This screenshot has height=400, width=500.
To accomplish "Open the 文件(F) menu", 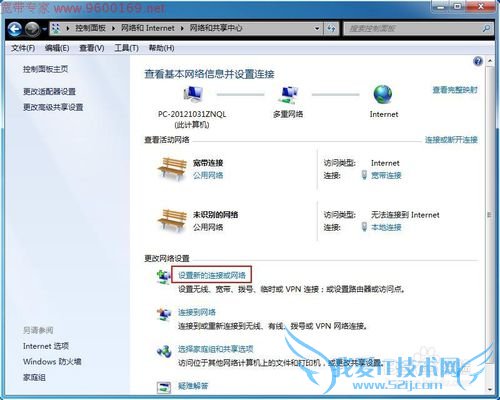I will coord(23,48).
